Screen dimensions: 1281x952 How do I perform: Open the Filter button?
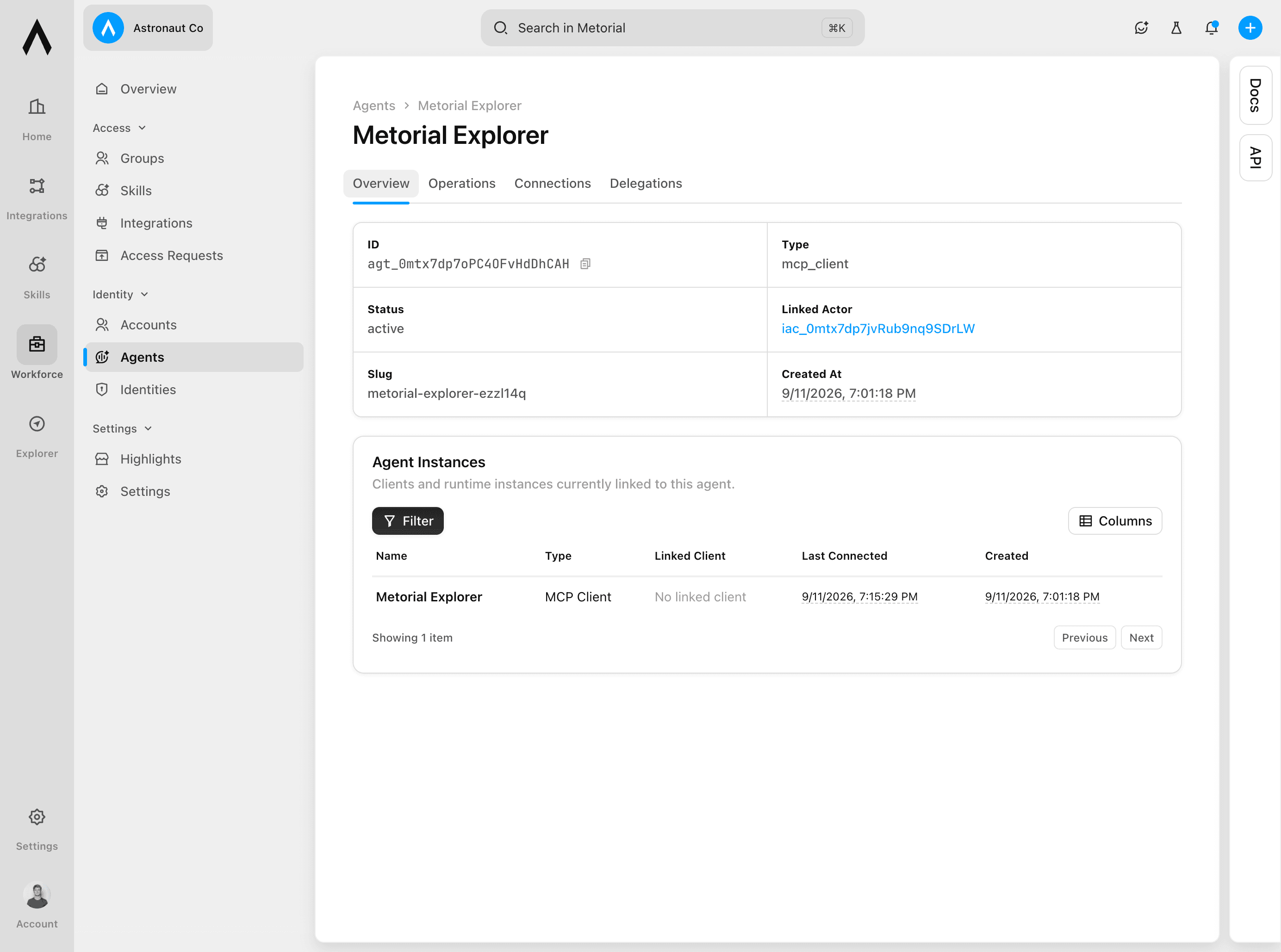click(x=408, y=521)
